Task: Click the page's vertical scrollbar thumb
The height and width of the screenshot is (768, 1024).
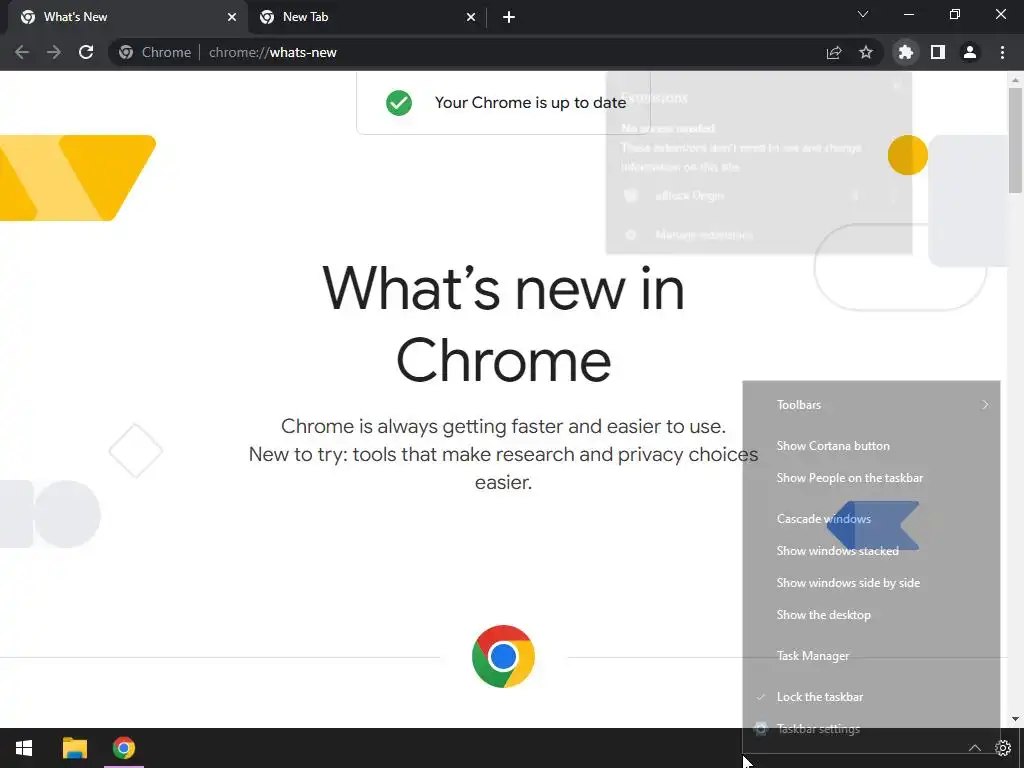Action: tap(1015, 140)
